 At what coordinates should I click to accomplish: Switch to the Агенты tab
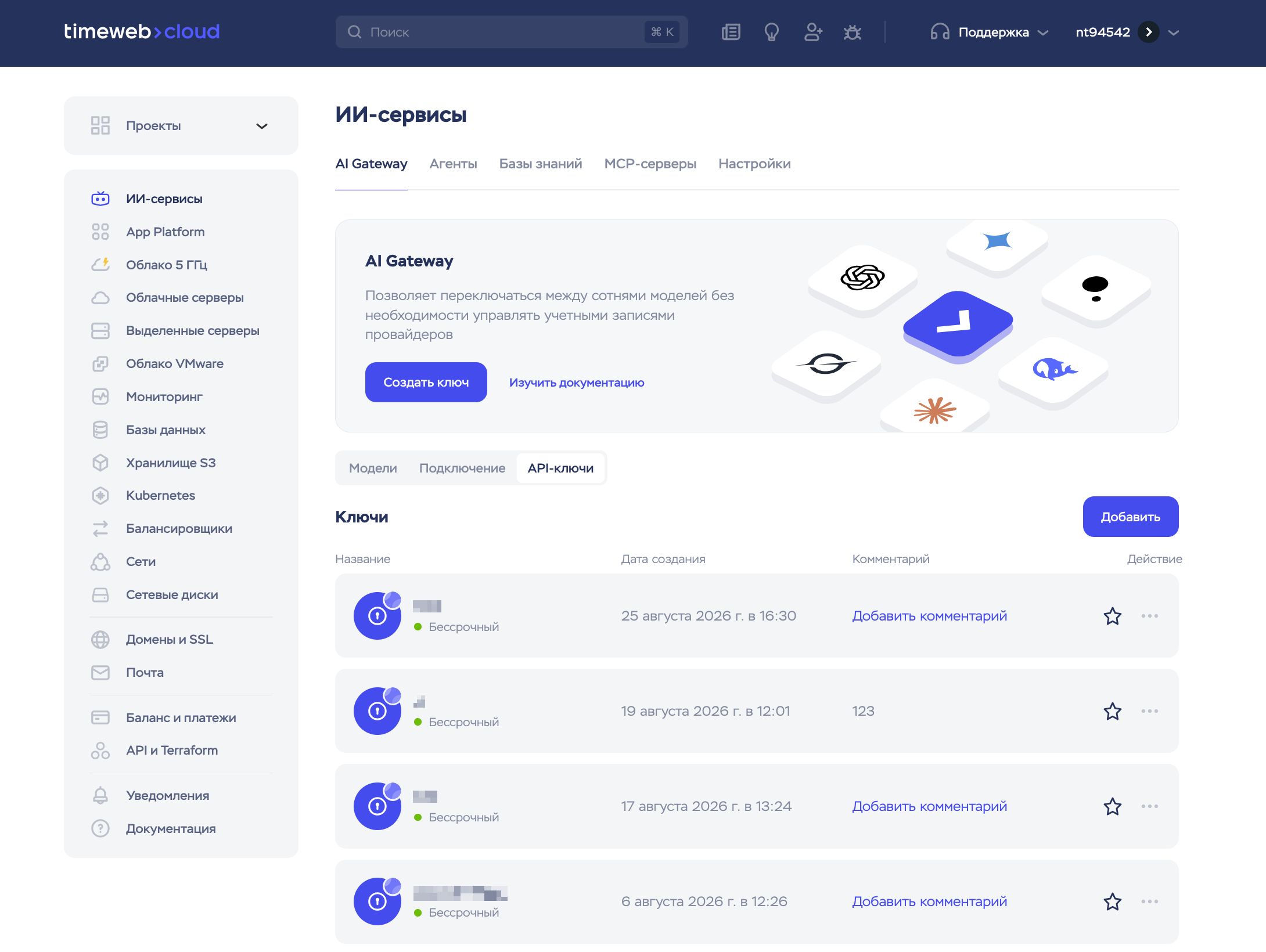click(x=454, y=164)
